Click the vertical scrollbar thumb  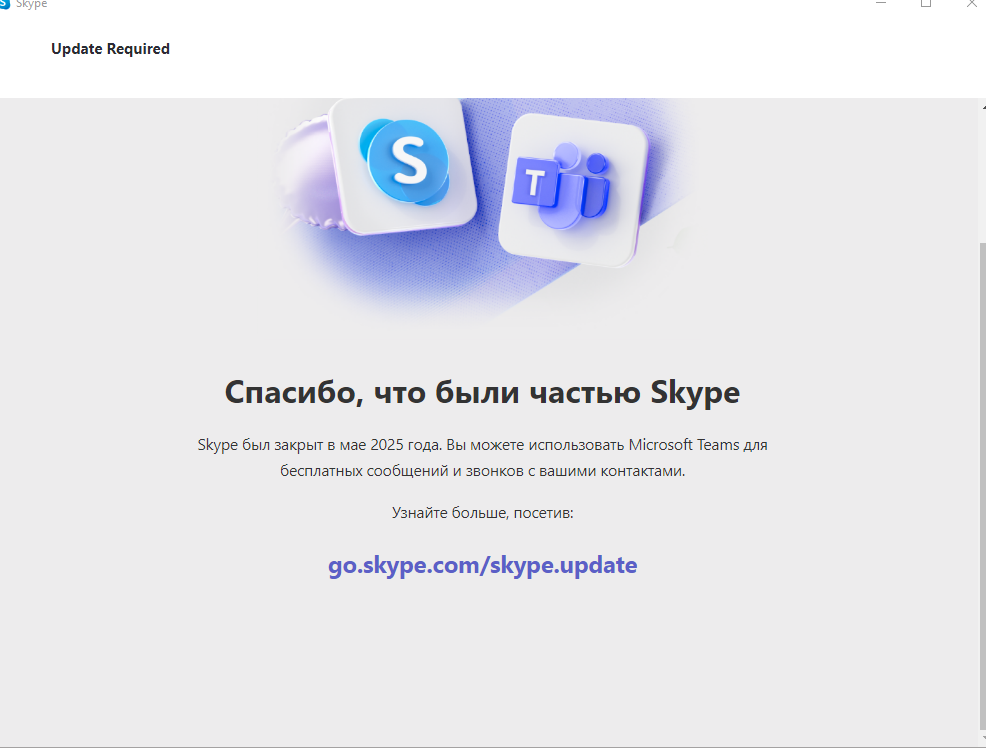point(982,487)
